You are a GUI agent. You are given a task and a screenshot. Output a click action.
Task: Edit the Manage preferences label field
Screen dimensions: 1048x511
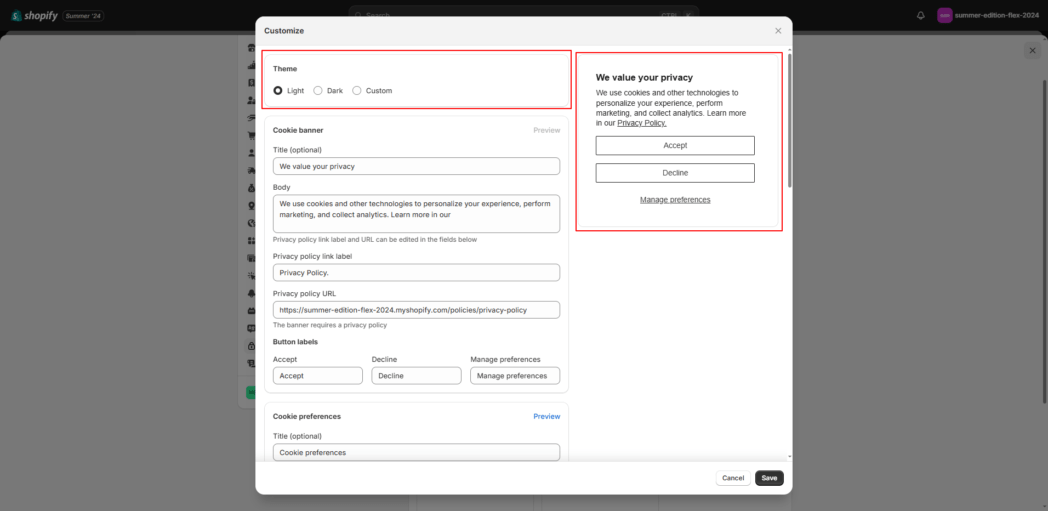515,375
